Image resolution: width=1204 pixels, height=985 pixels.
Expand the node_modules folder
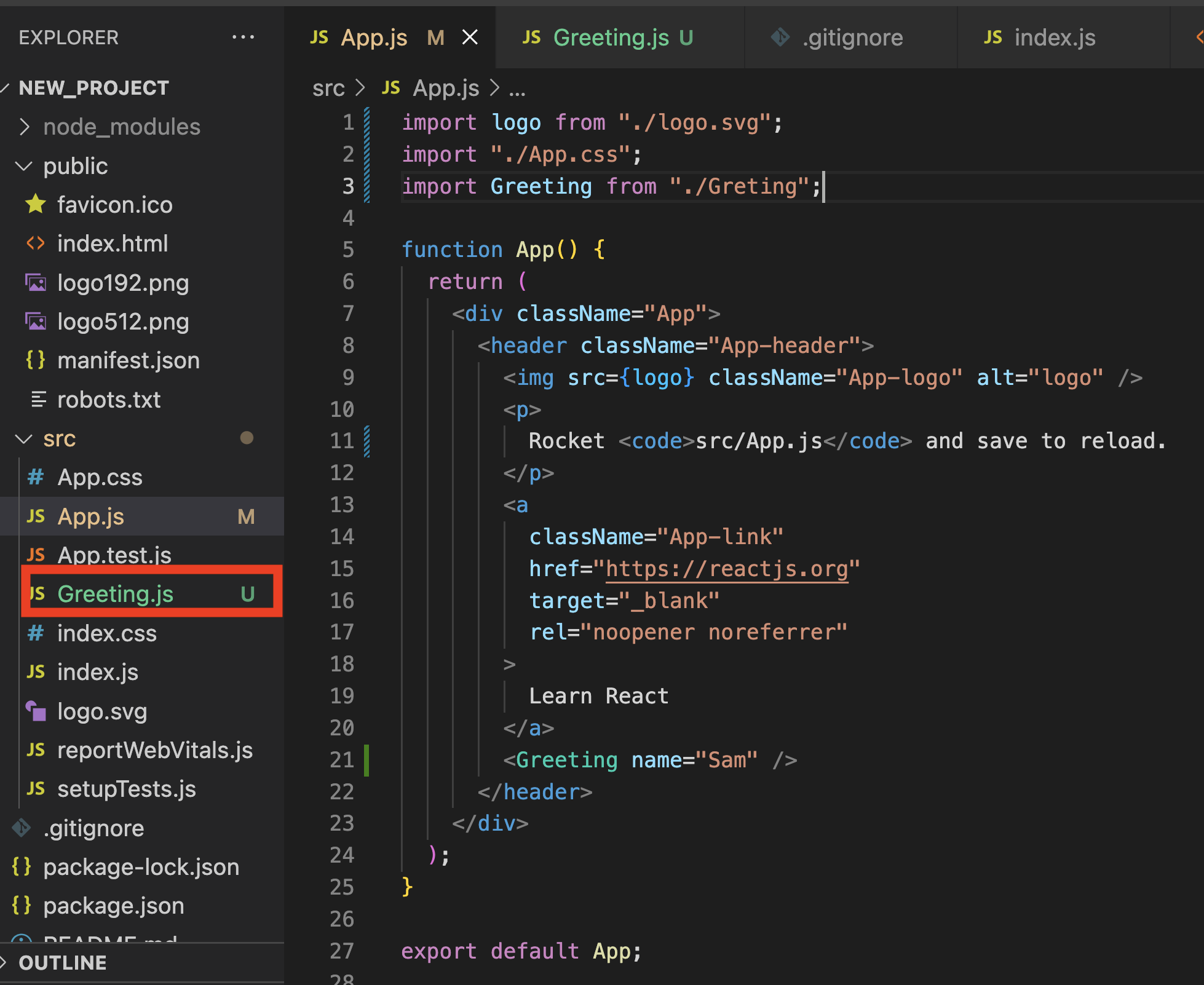25,127
